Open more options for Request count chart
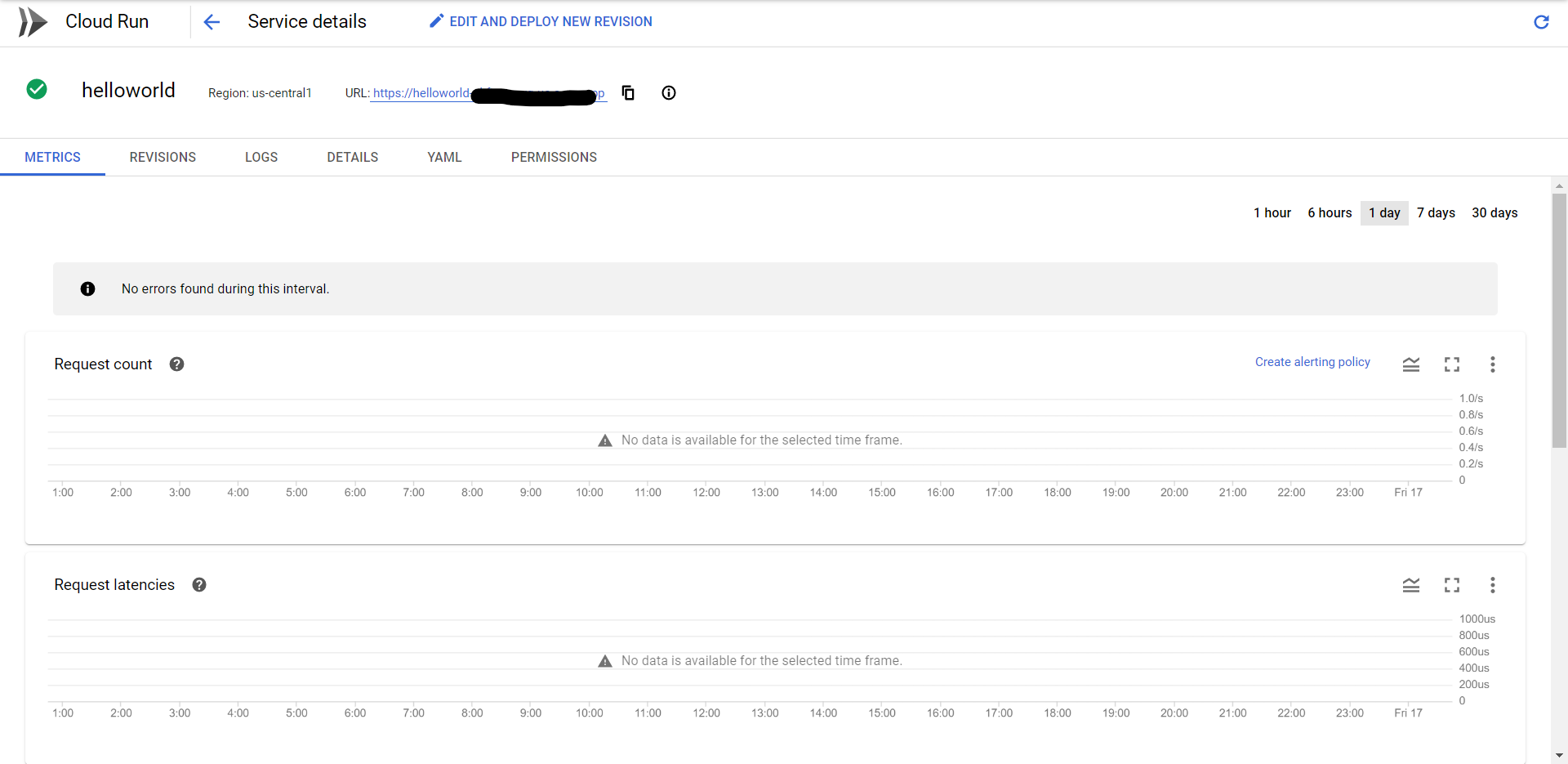Image resolution: width=1568 pixels, height=764 pixels. [1493, 364]
